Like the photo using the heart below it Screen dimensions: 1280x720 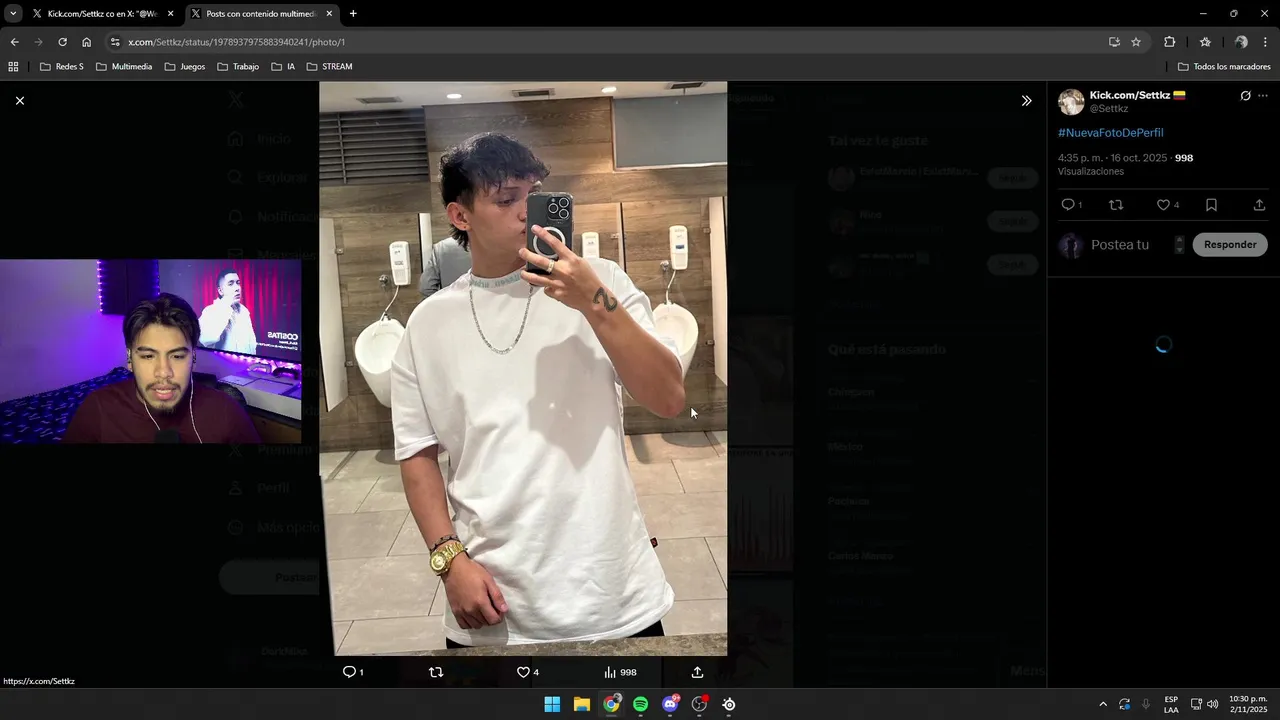coord(523,672)
